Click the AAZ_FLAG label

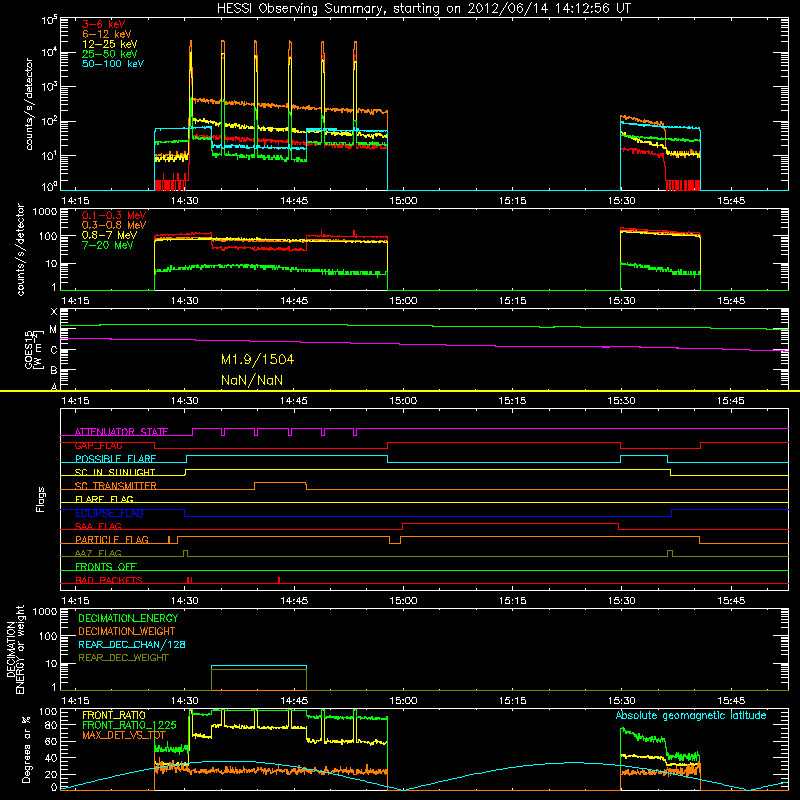pos(98,554)
